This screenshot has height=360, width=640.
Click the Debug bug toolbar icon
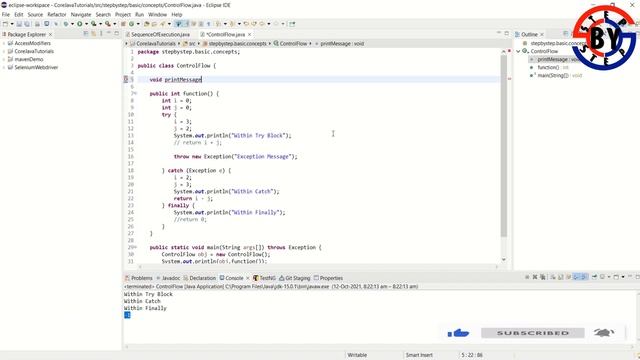tap(66, 24)
